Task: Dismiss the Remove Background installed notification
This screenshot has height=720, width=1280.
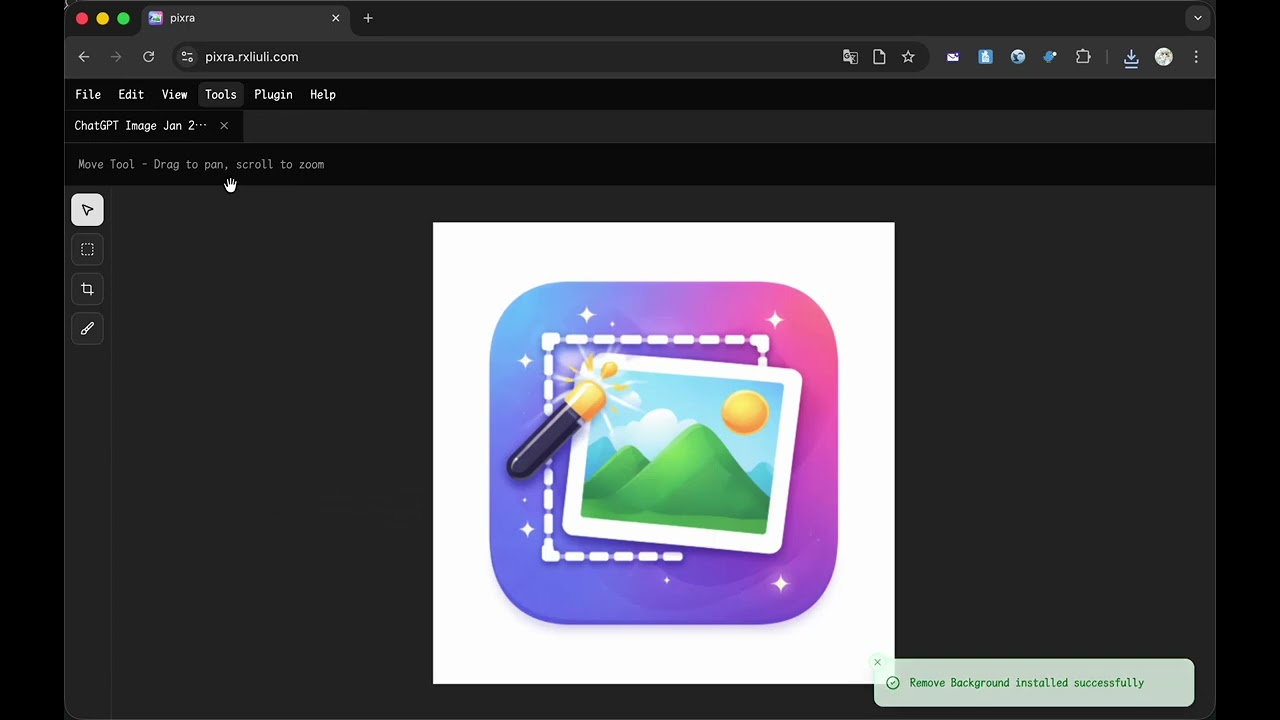Action: pos(877,662)
